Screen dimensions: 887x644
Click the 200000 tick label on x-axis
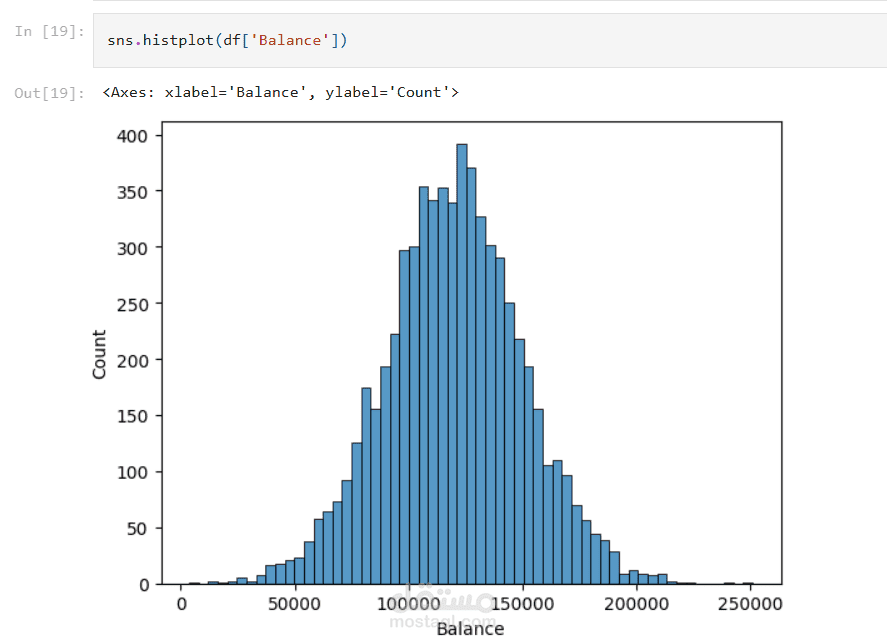[636, 604]
